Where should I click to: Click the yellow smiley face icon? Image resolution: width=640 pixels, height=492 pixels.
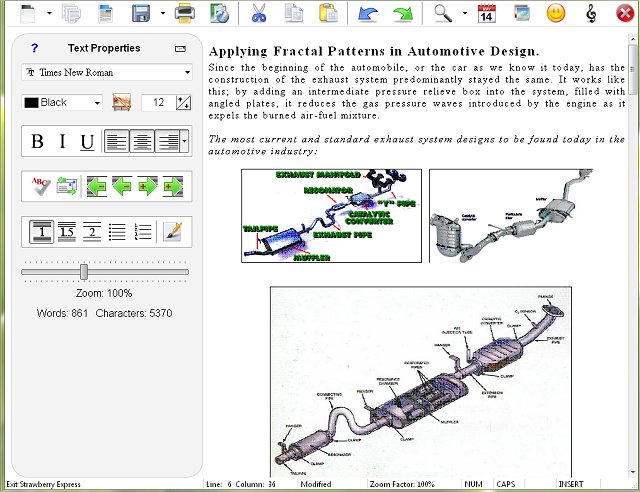[556, 13]
